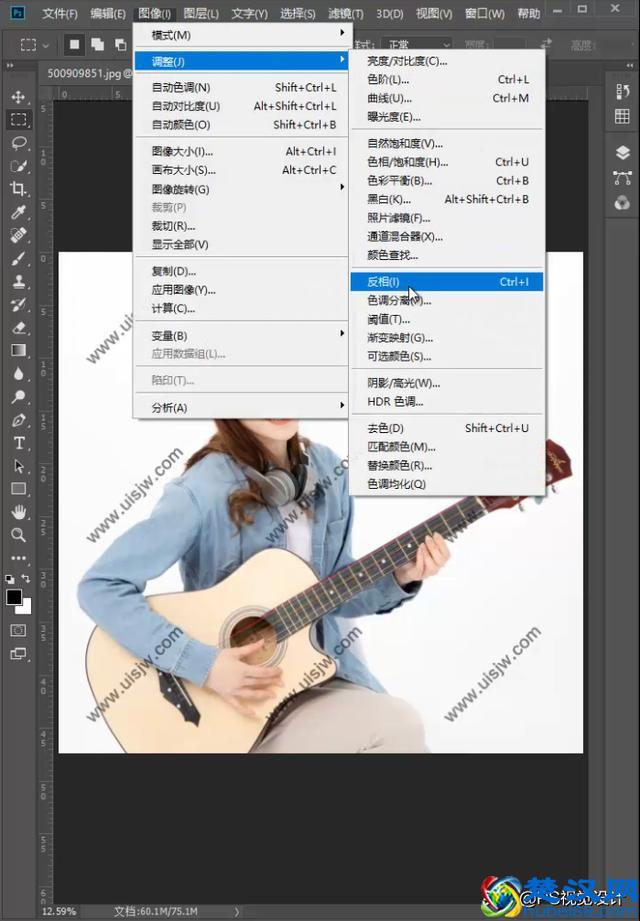Pick the Eyedropper tool
Image resolution: width=640 pixels, height=921 pixels.
[18, 212]
